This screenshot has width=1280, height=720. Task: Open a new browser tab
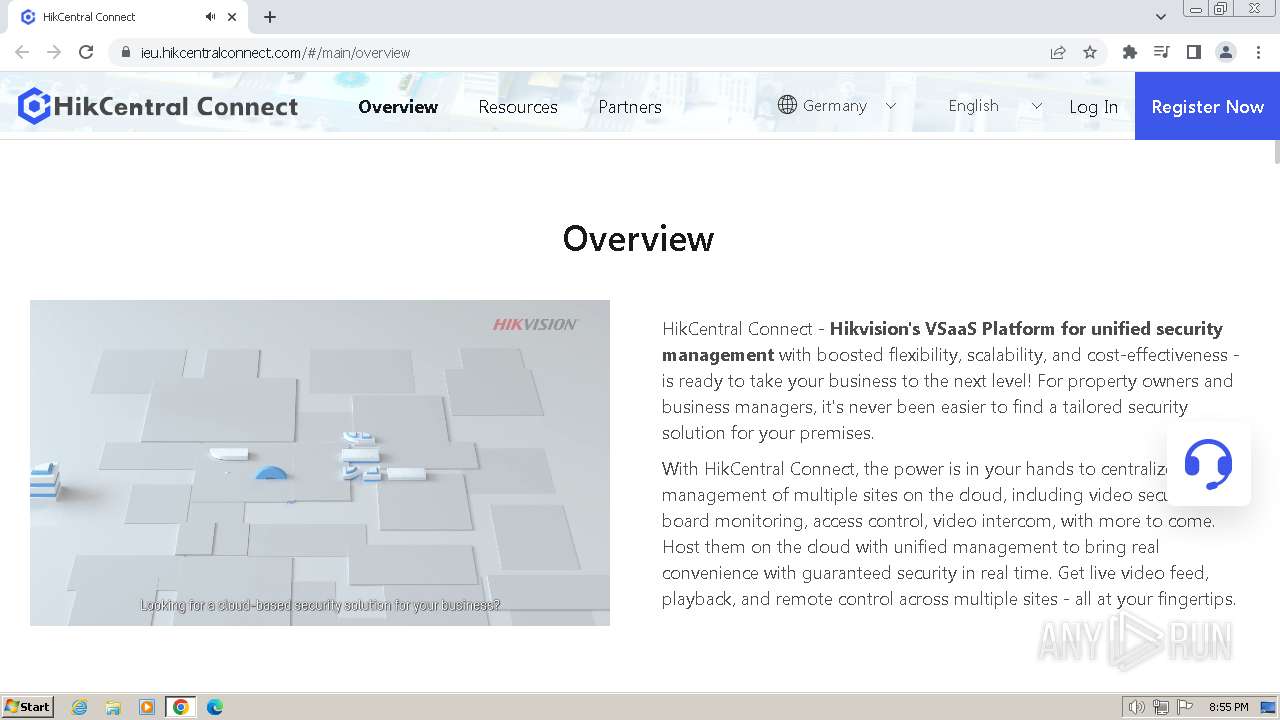[x=270, y=17]
